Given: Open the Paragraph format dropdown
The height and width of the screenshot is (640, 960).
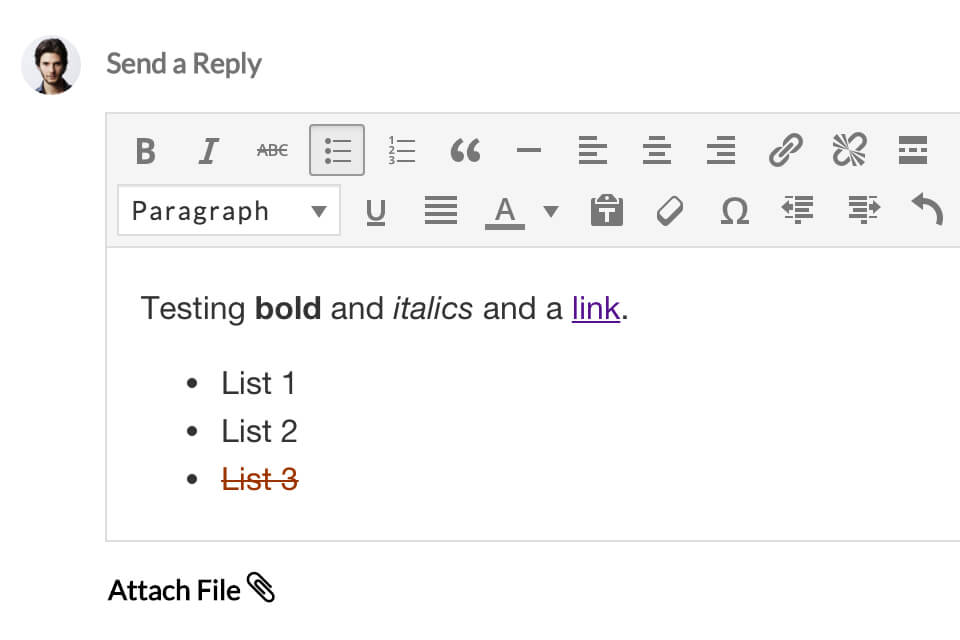Looking at the screenshot, I should (229, 211).
